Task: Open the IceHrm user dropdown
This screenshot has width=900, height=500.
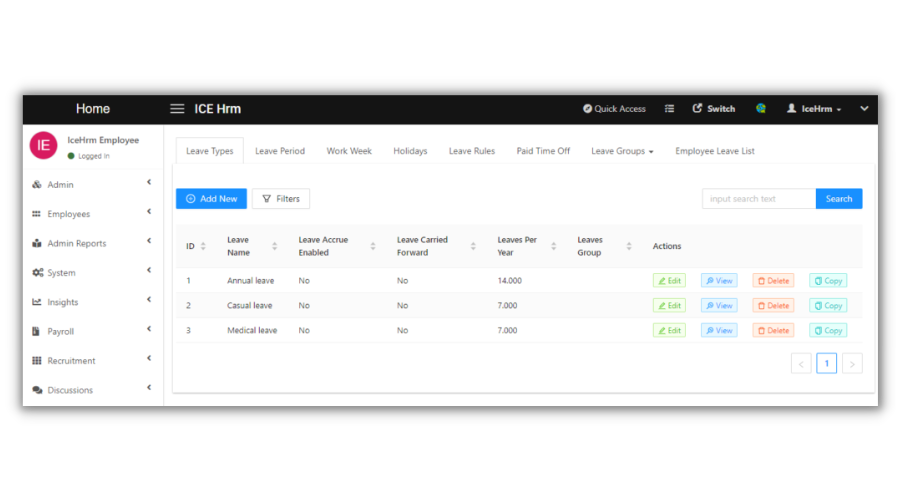Action: pos(814,109)
